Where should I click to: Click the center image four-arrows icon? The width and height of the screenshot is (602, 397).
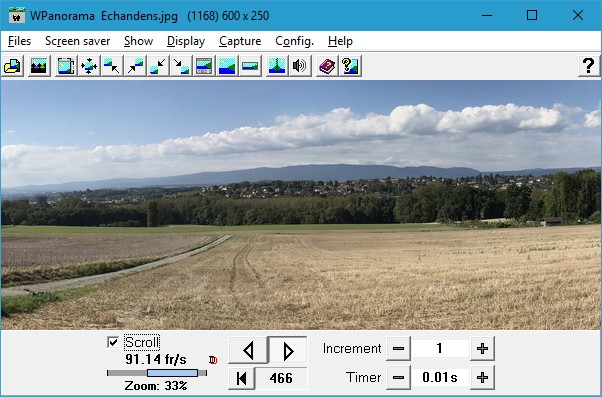89,66
